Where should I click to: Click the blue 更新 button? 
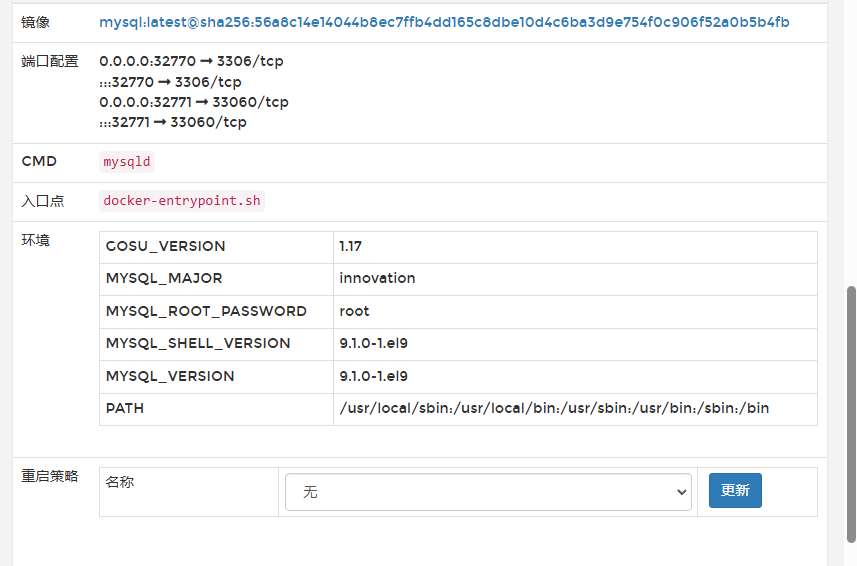735,491
